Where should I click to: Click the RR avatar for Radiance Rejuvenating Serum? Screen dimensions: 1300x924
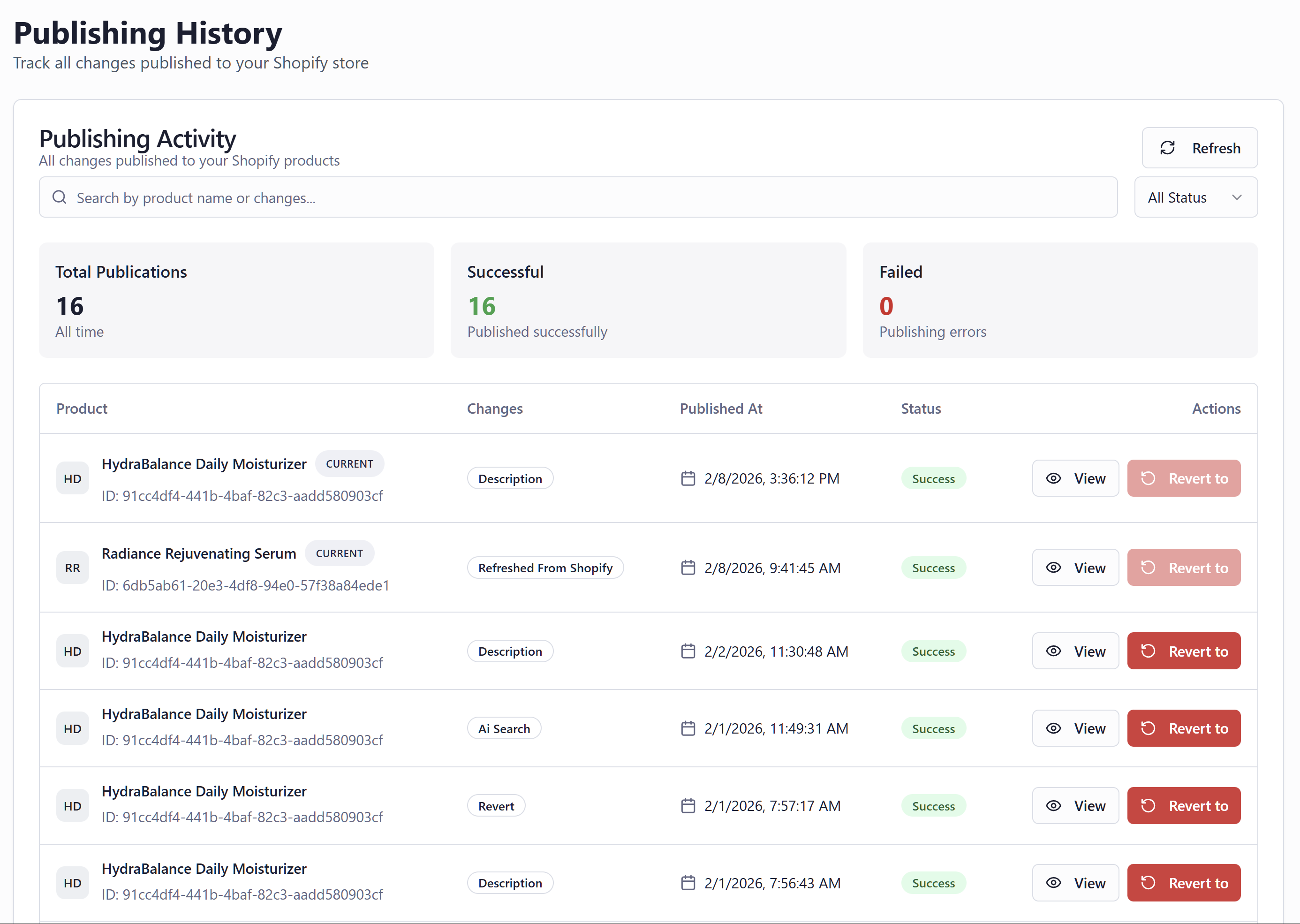[x=72, y=567]
